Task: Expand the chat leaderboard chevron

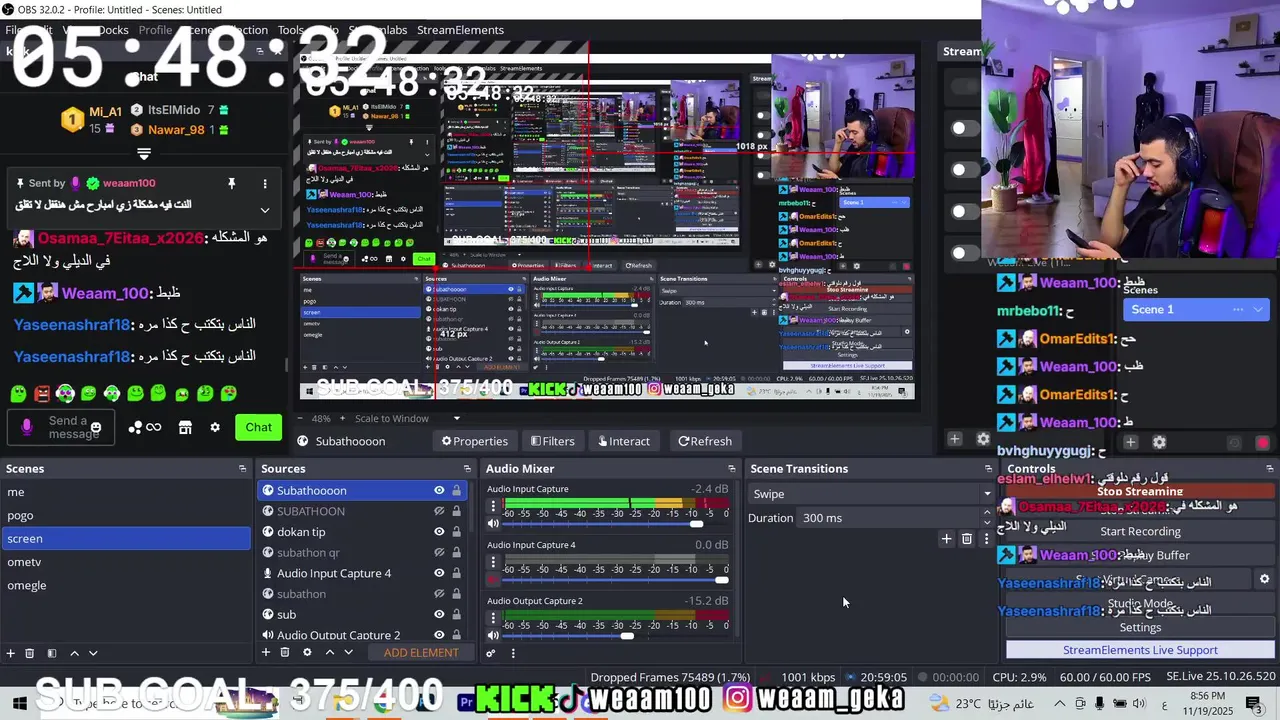Action: pos(144,154)
